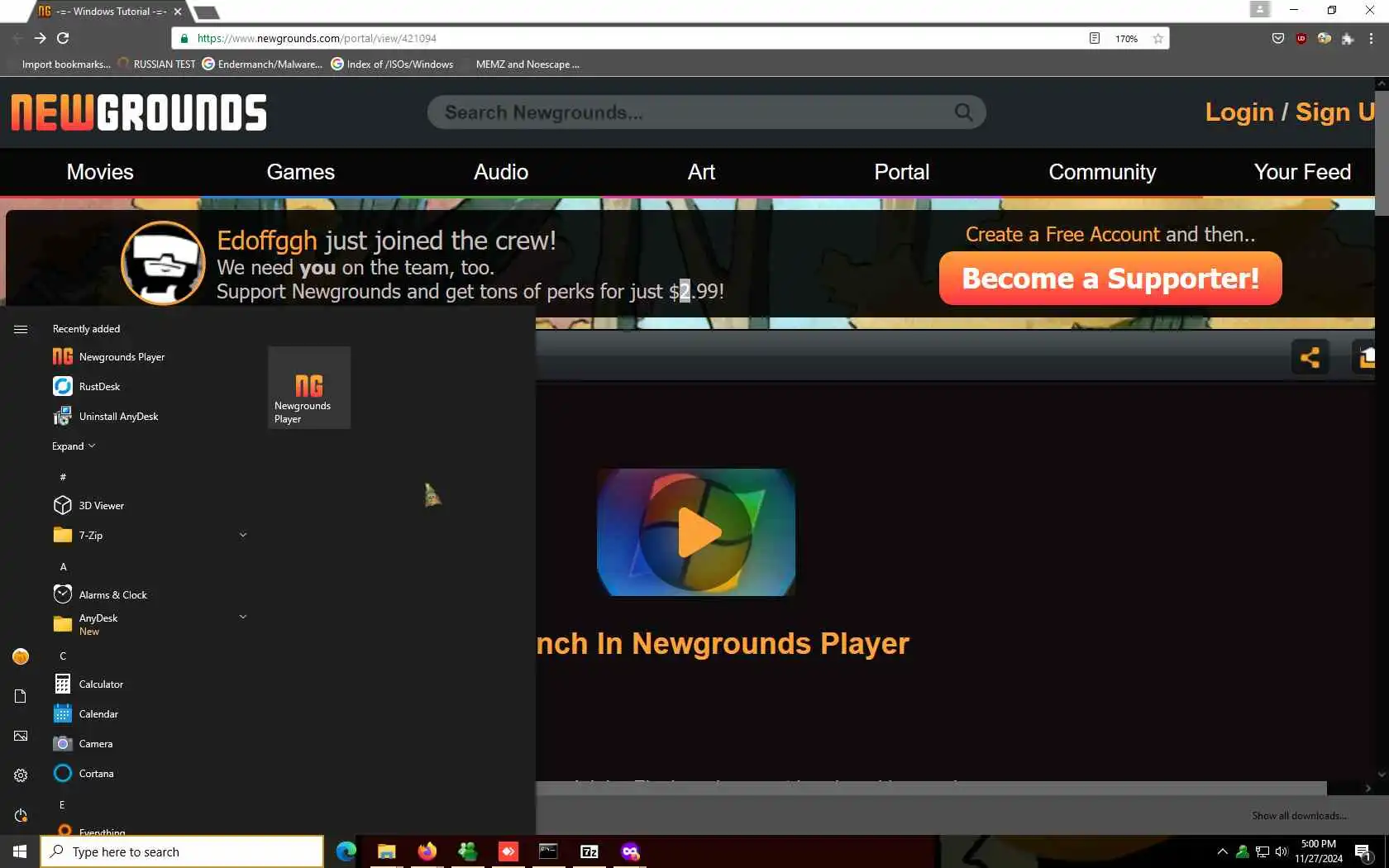
Task: Open the Audio menu
Action: [501, 172]
